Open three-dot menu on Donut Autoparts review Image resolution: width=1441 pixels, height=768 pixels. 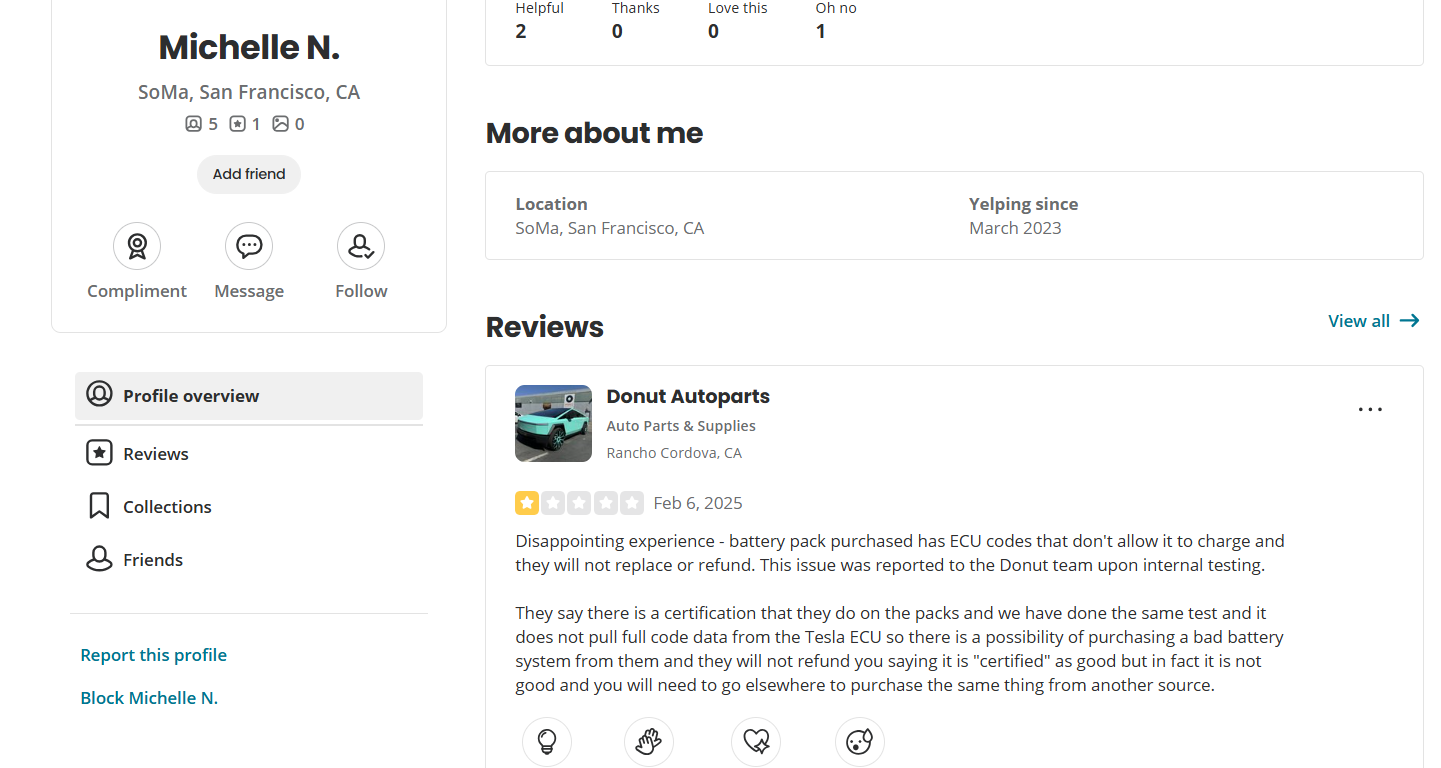tap(1370, 409)
